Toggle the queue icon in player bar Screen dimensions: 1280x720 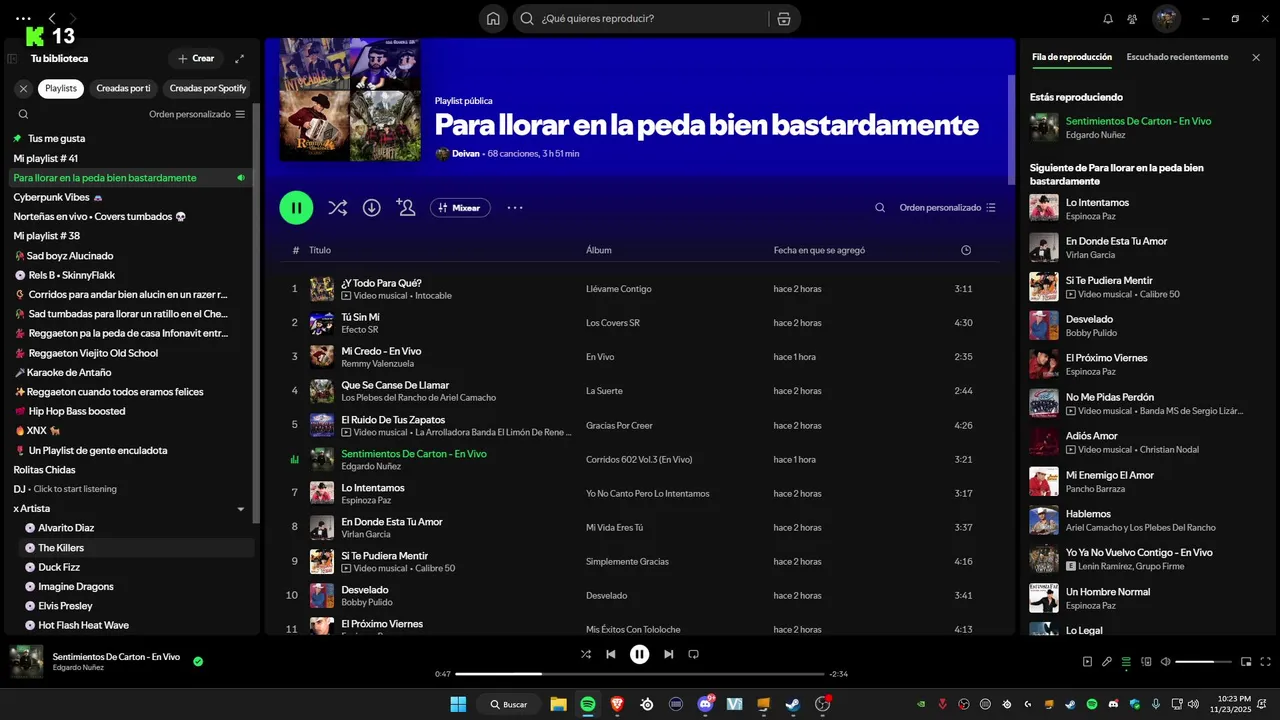click(x=1126, y=661)
